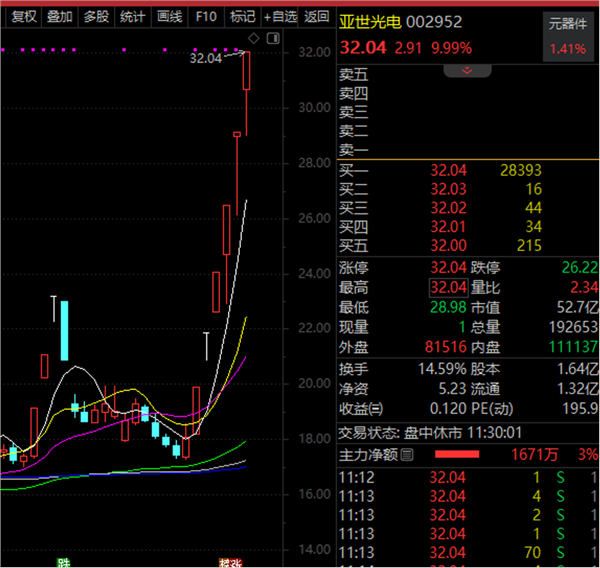The height and width of the screenshot is (568, 600).
Task: Click 返回 to go back
Action: click(316, 16)
